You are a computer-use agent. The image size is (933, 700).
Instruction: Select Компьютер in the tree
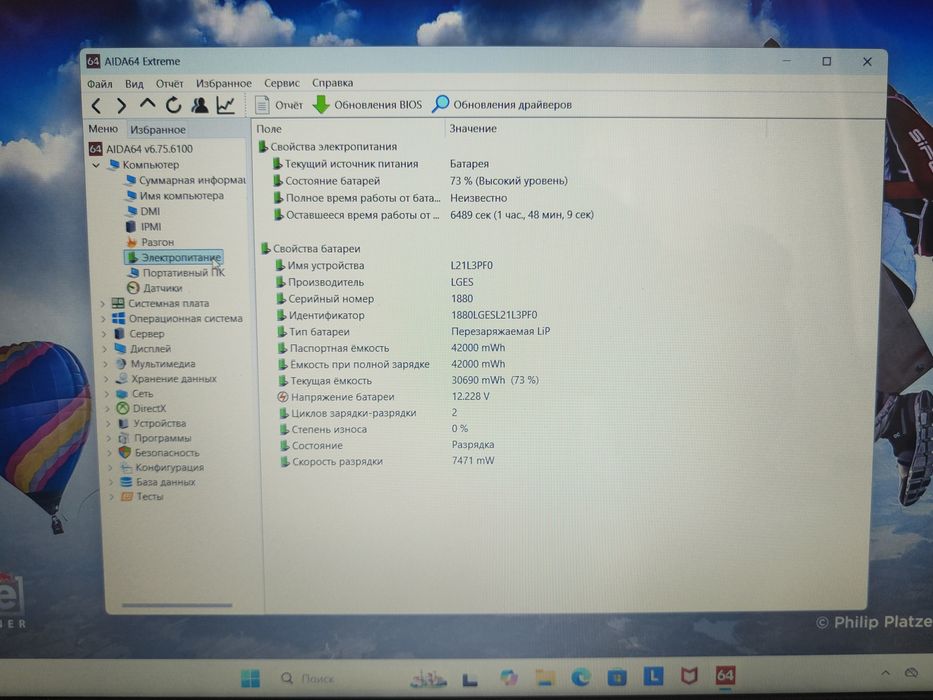click(x=144, y=164)
